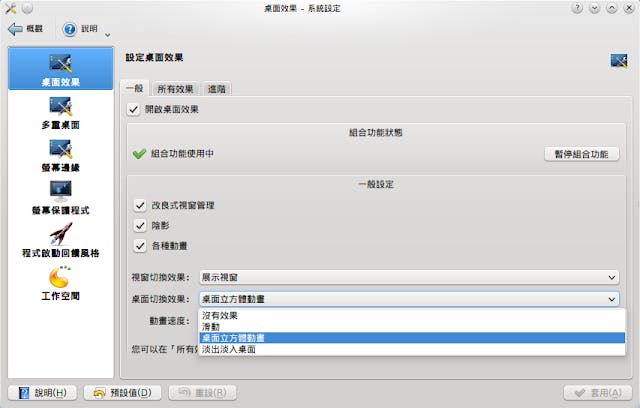Toggle the 開啟桌面效果 checkbox
The height and width of the screenshot is (408, 640).
click(133, 109)
